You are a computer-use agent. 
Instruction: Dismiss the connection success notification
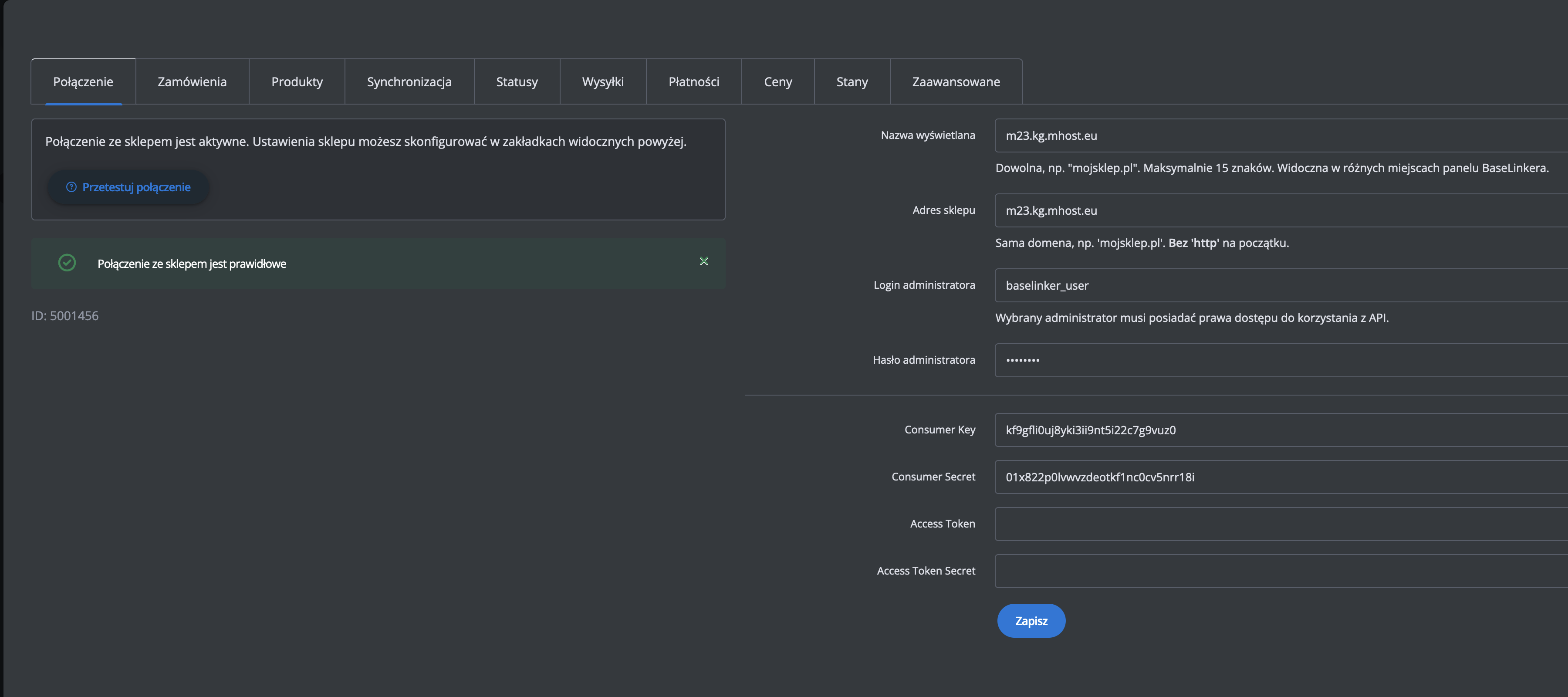point(704,261)
